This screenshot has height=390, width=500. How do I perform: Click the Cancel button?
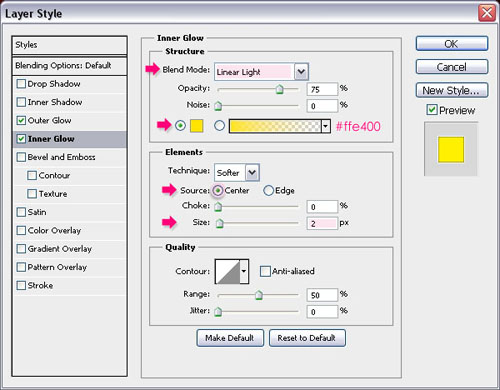pos(452,67)
